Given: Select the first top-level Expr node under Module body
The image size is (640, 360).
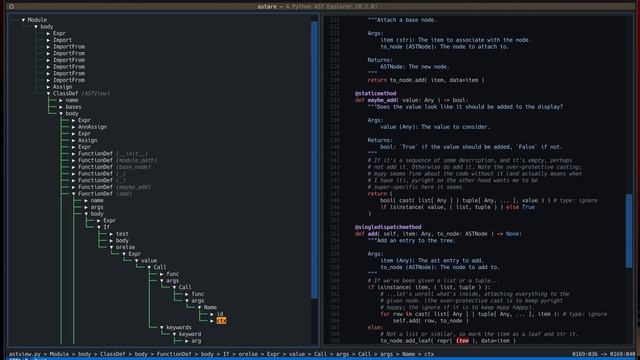Looking at the screenshot, I should tap(59, 33).
